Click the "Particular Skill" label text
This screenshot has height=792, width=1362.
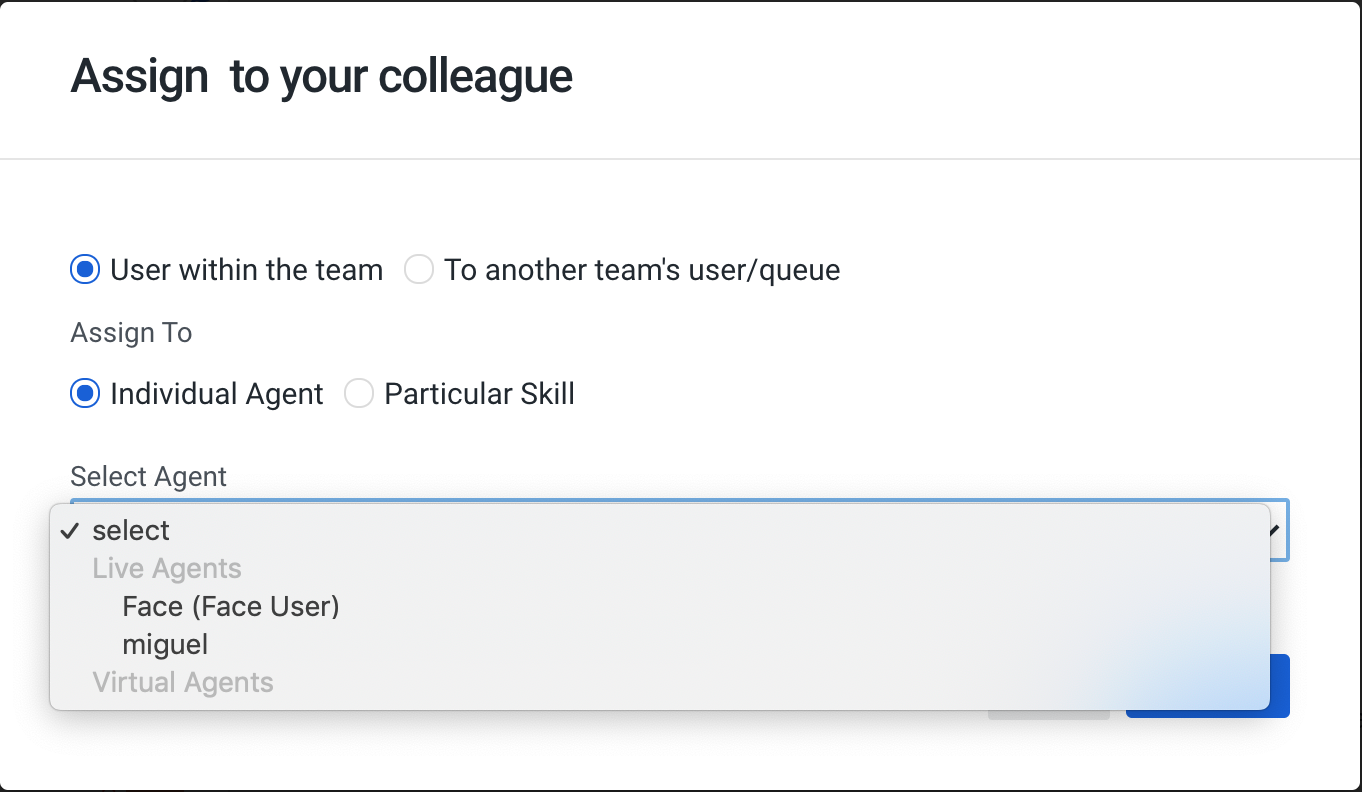tap(480, 394)
